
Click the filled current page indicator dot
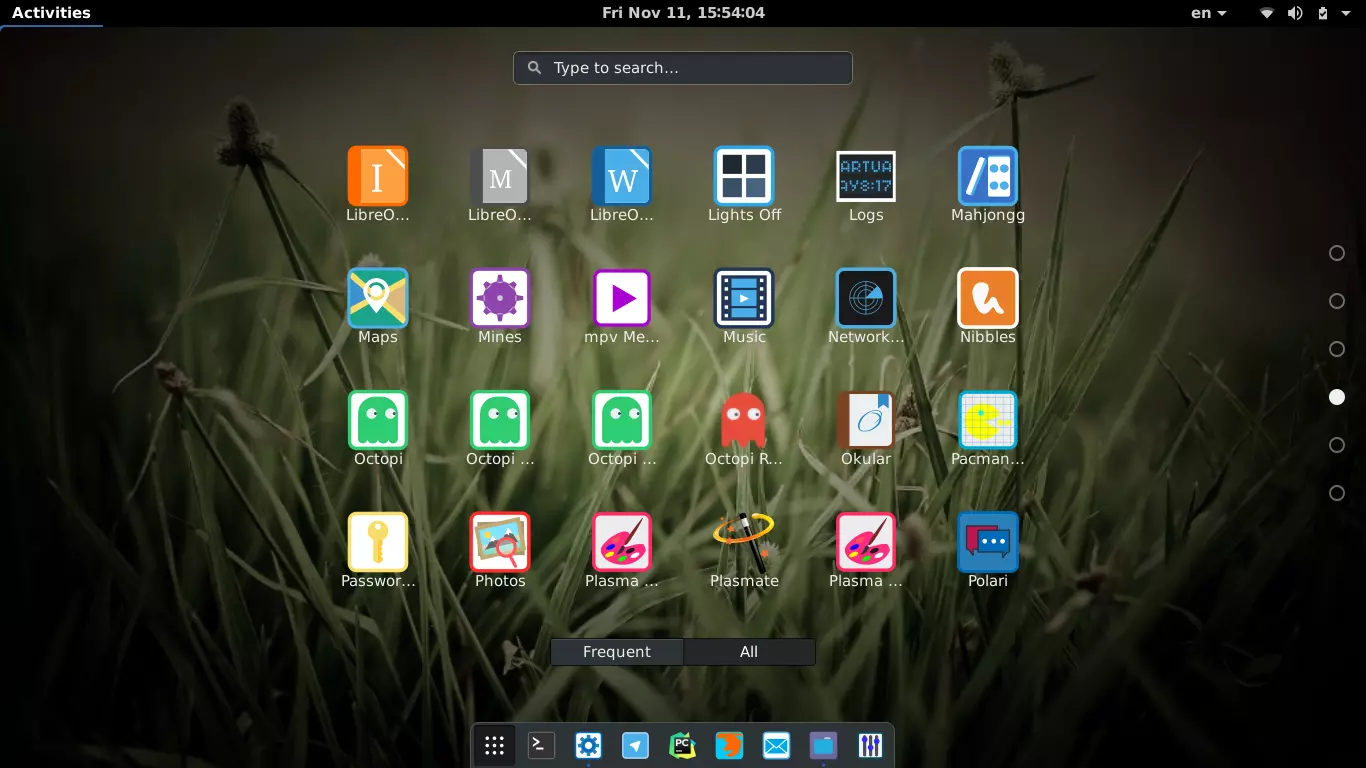point(1337,397)
